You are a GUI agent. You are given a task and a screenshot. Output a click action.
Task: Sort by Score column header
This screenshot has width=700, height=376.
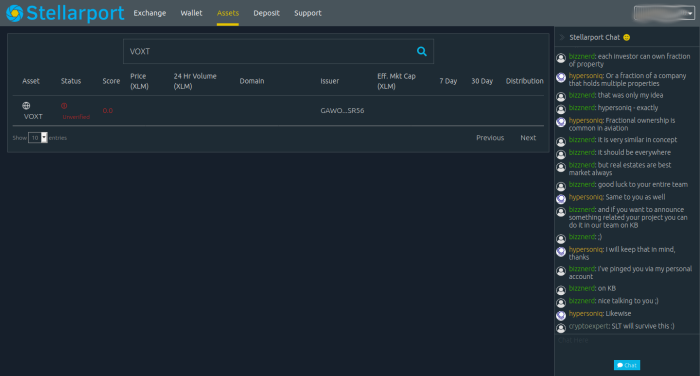click(x=111, y=81)
